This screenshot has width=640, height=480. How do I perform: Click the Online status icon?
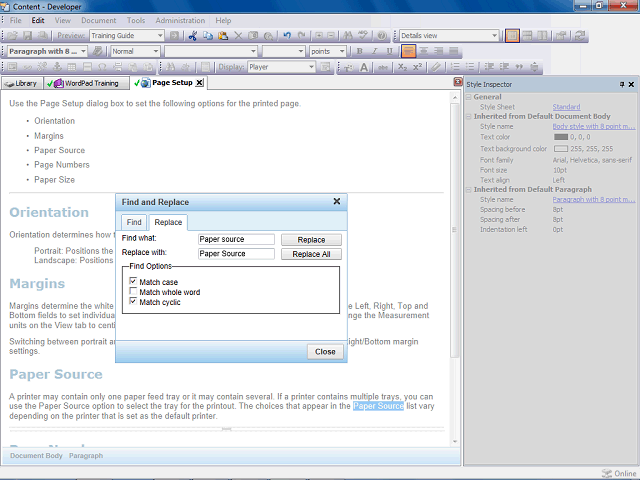coord(607,473)
